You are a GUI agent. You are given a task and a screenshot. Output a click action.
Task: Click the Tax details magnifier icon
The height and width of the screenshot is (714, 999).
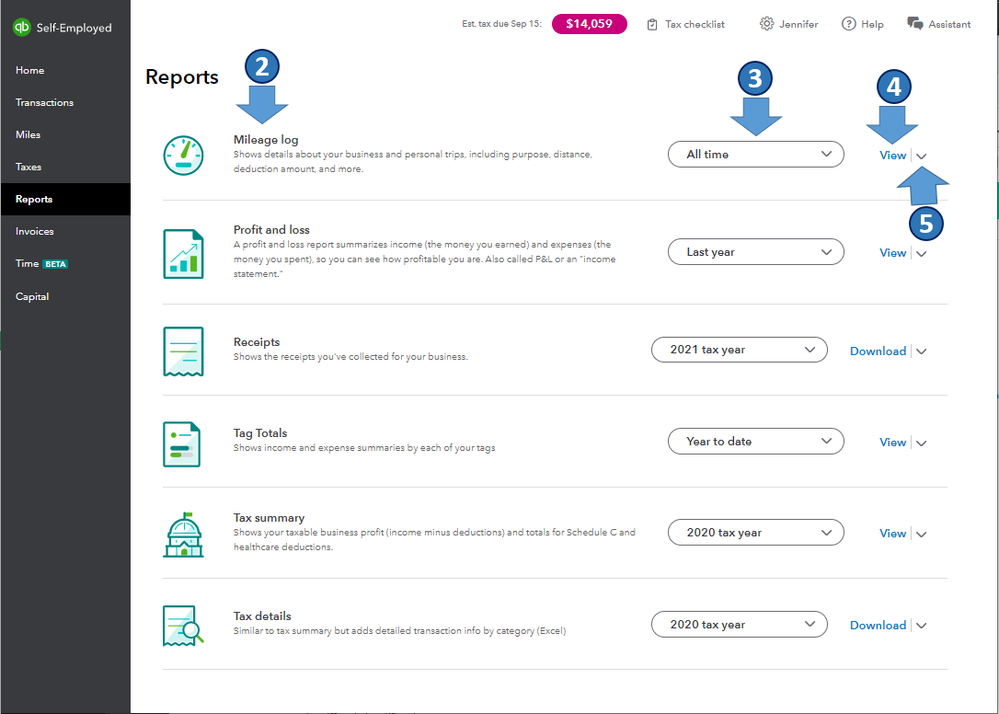pos(183,625)
